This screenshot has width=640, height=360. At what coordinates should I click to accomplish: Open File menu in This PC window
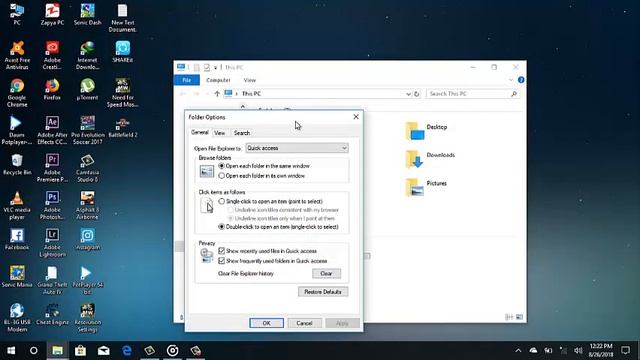187,80
